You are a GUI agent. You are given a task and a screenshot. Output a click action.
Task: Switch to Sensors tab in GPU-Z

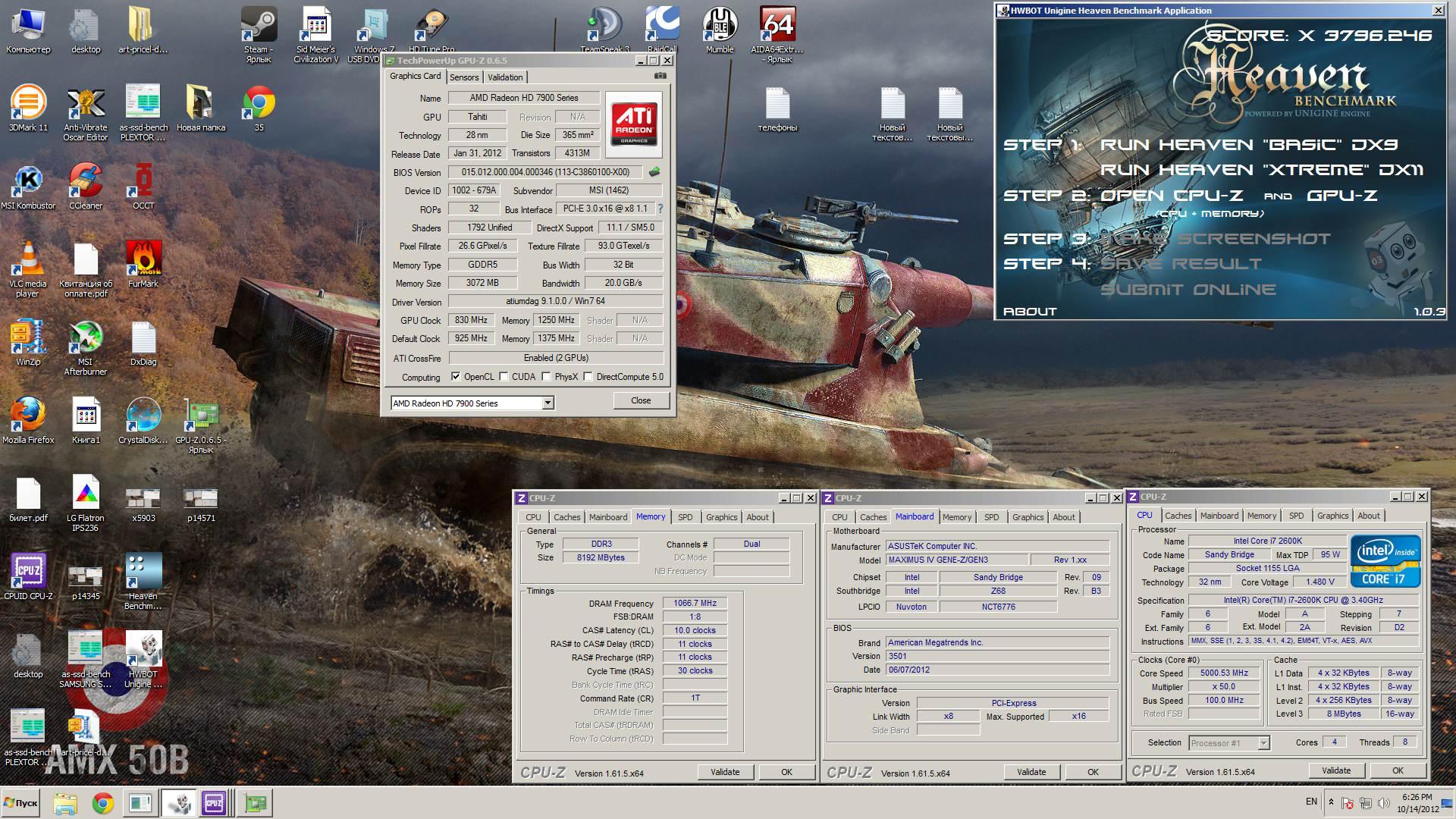464,77
